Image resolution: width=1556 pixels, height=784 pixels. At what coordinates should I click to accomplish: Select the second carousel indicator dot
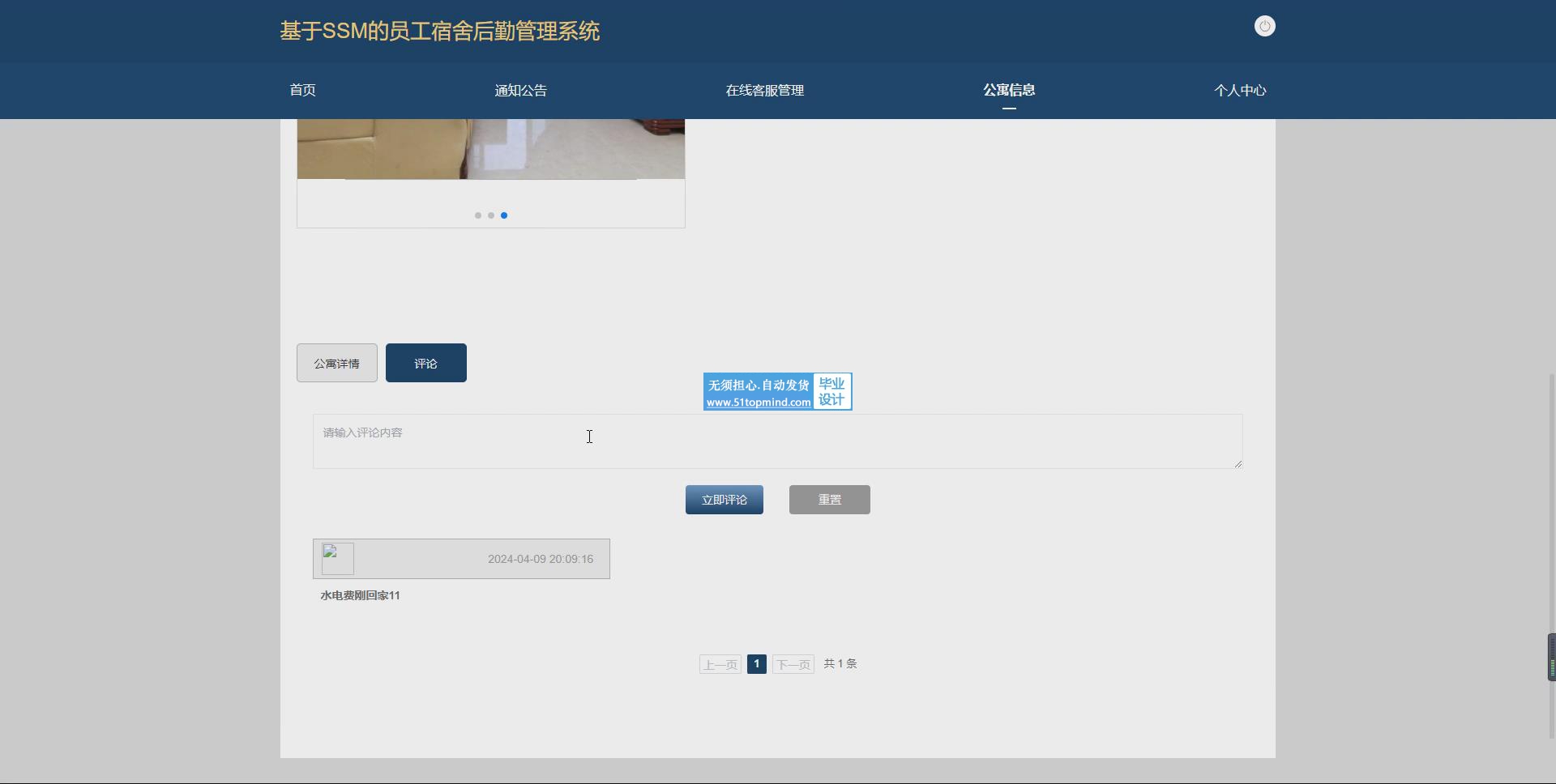coord(491,215)
